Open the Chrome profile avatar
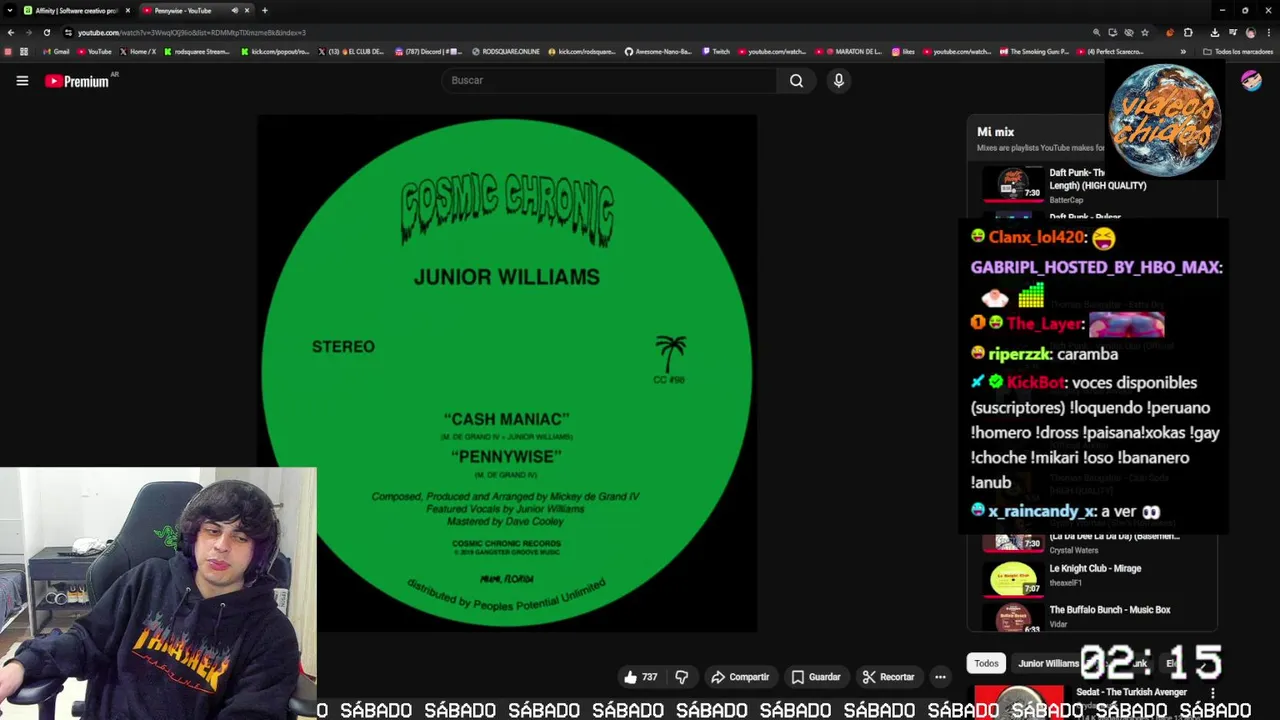 (1250, 32)
